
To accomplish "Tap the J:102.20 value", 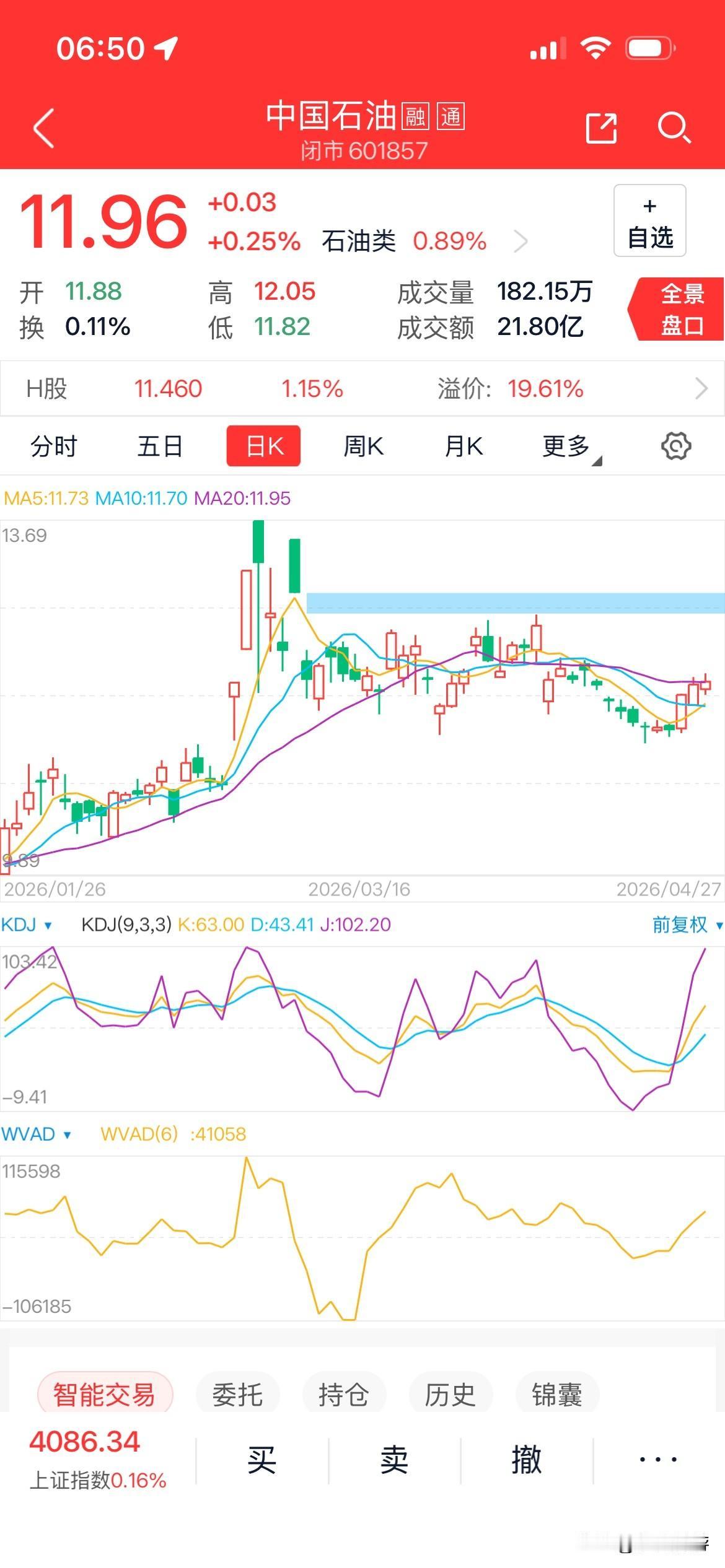I will tap(356, 925).
